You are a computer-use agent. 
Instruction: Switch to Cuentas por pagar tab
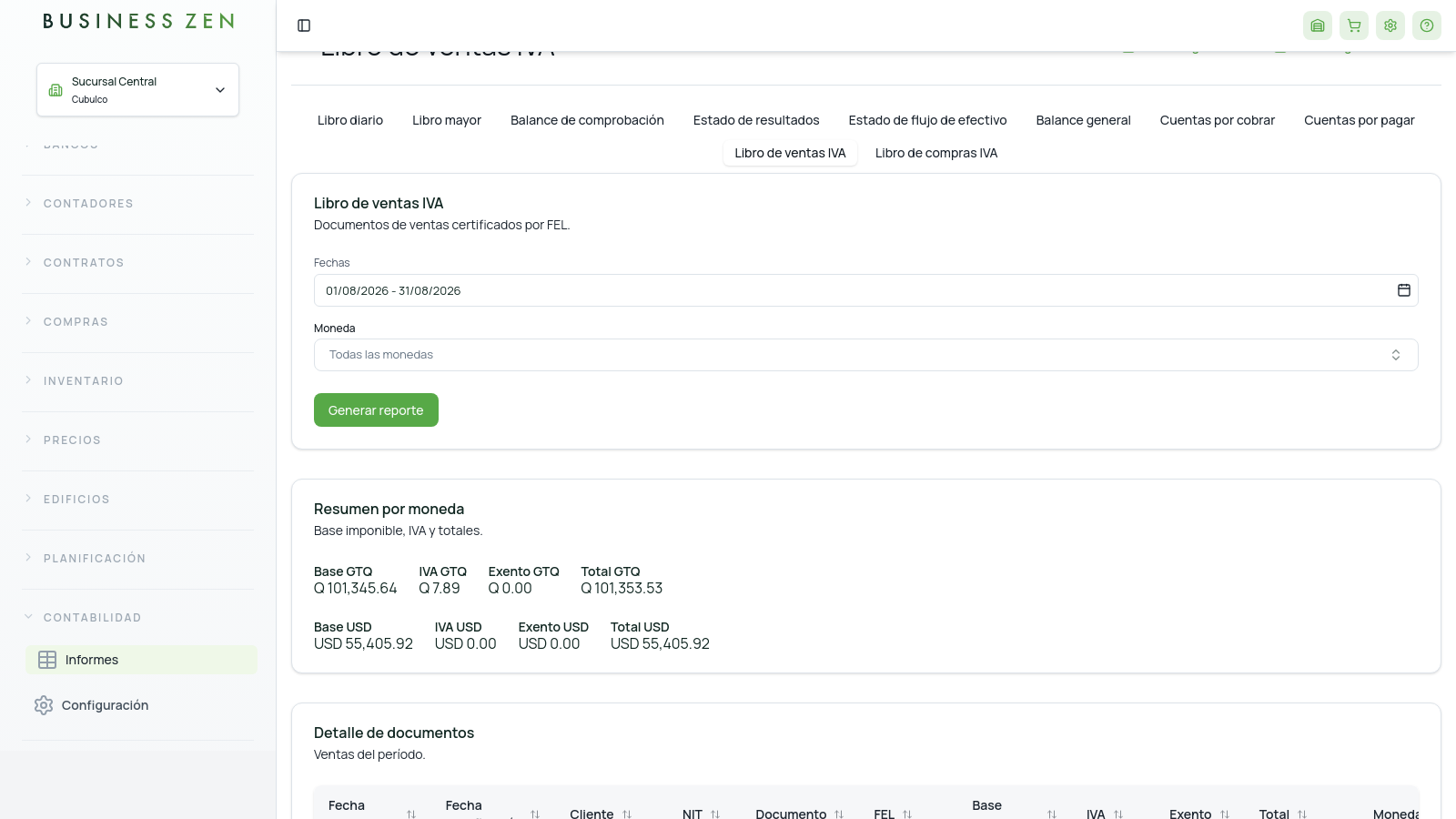click(1360, 120)
